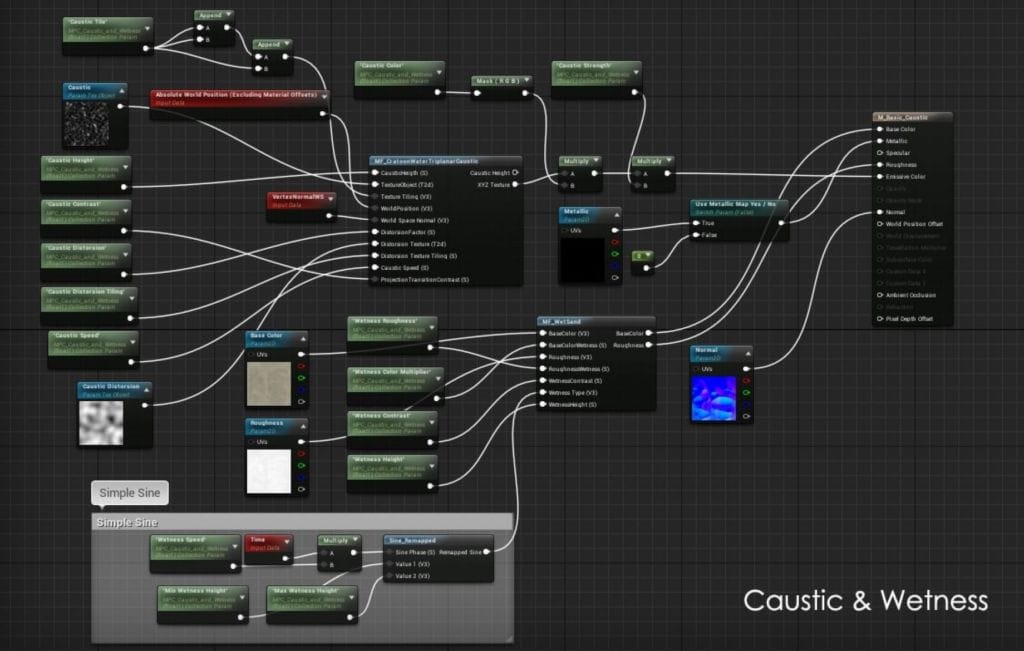Collapse the Metallic texture node with its arrow

point(616,214)
